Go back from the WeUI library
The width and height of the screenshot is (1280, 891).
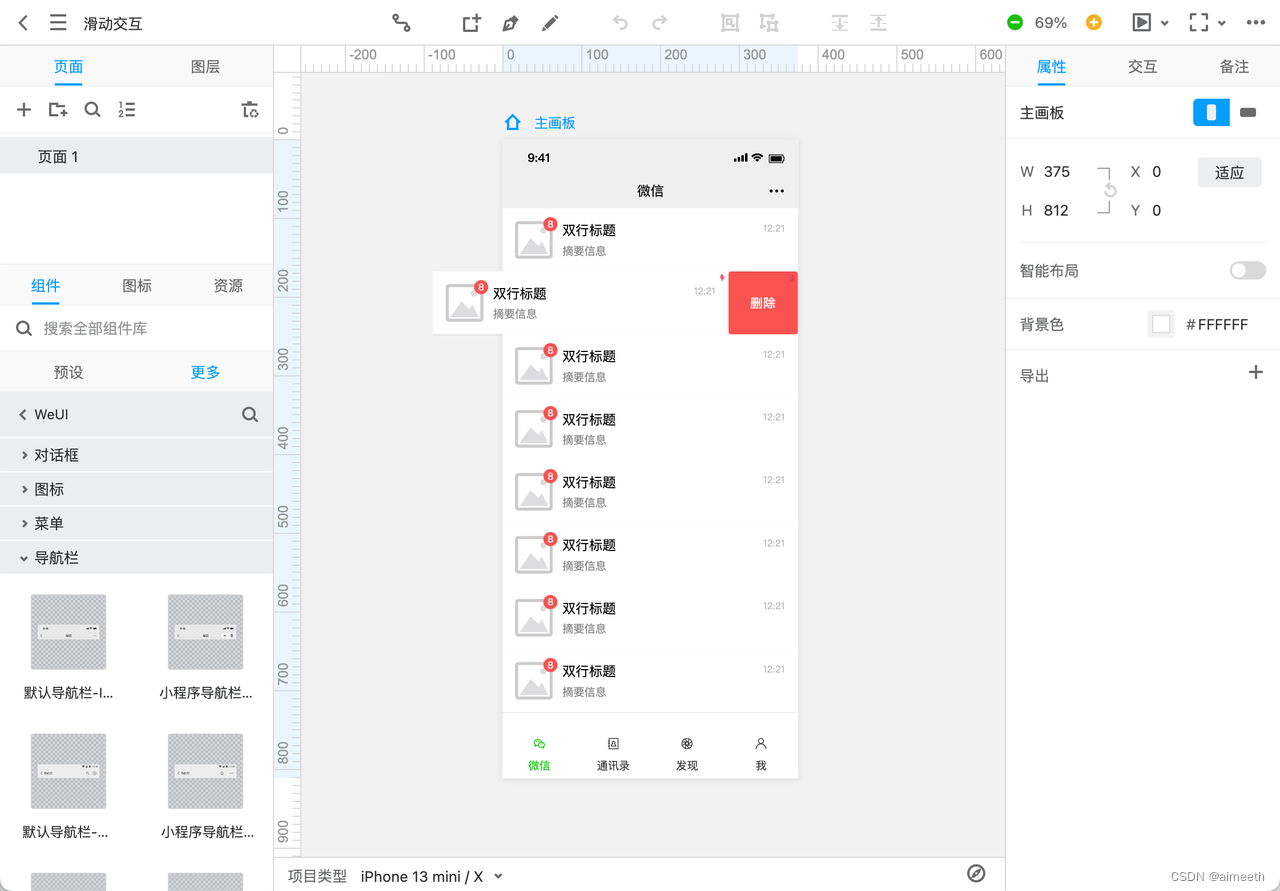tap(23, 414)
